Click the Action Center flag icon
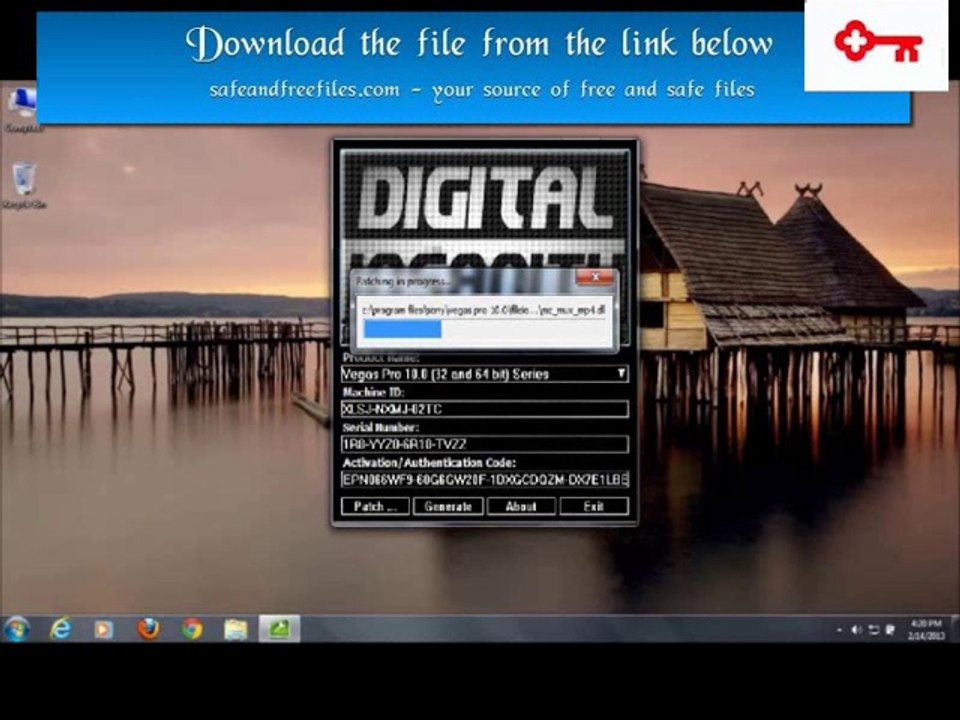 (x=890, y=630)
